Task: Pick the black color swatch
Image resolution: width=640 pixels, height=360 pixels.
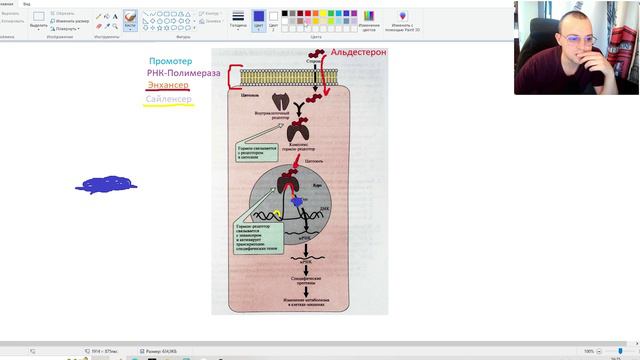Action: (284, 13)
